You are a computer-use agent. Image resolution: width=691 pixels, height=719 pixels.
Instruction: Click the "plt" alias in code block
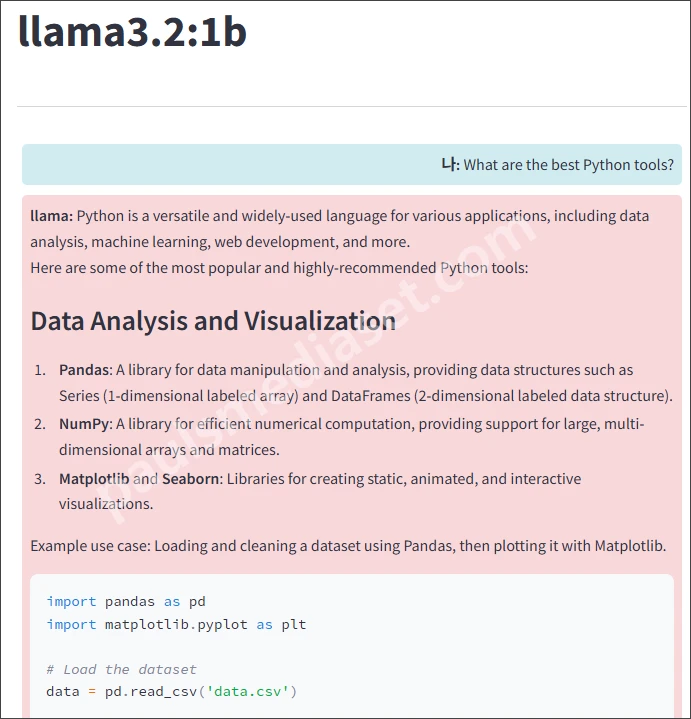coord(294,625)
